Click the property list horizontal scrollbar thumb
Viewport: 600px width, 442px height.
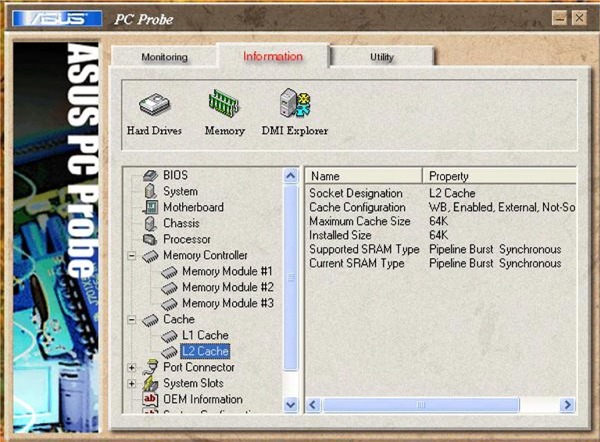coord(421,405)
